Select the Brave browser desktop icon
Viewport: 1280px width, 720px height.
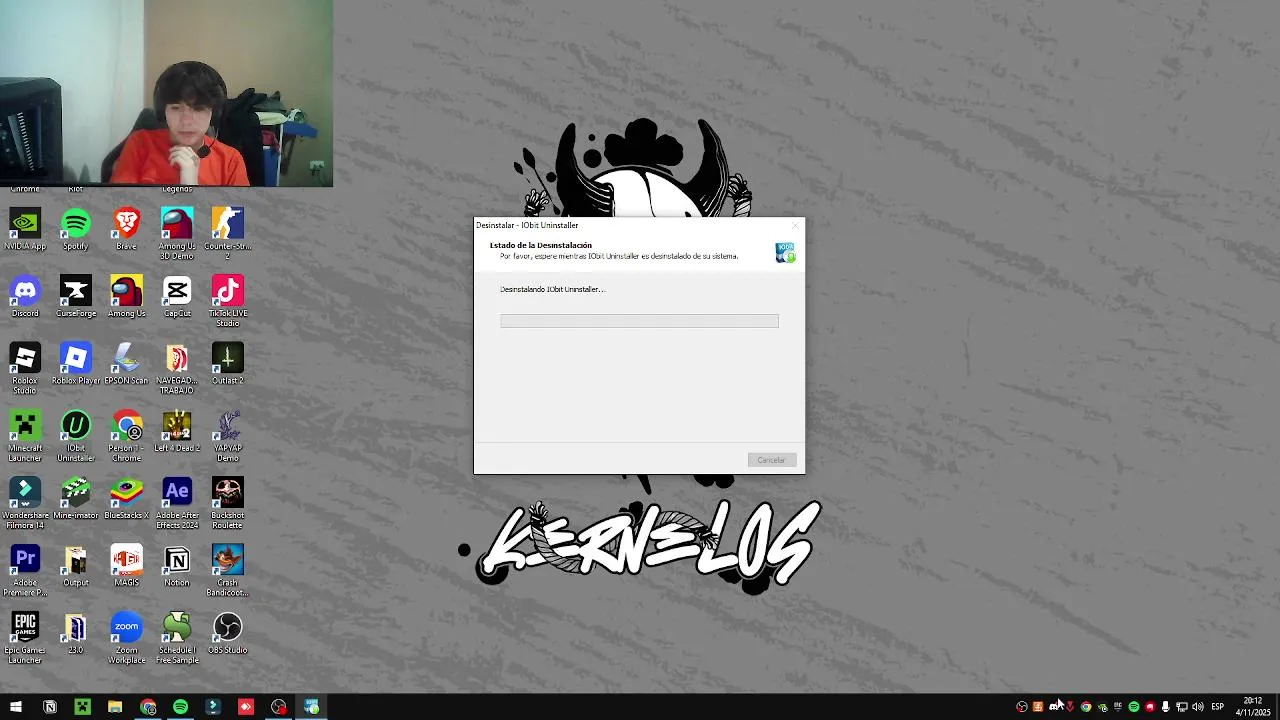(126, 229)
